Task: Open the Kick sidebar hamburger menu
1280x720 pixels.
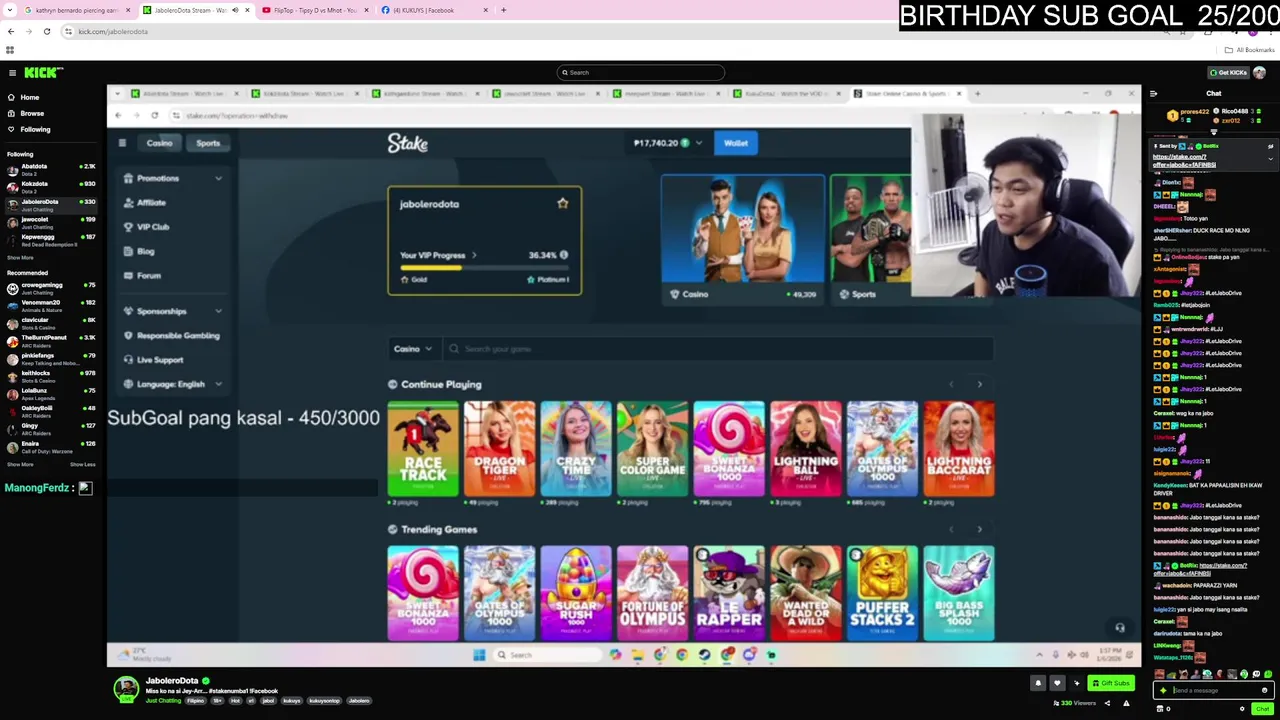Action: coord(12,72)
